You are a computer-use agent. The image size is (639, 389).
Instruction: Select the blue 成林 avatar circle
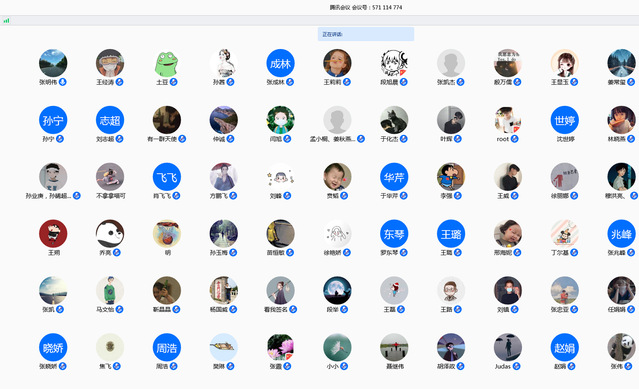(x=280, y=63)
